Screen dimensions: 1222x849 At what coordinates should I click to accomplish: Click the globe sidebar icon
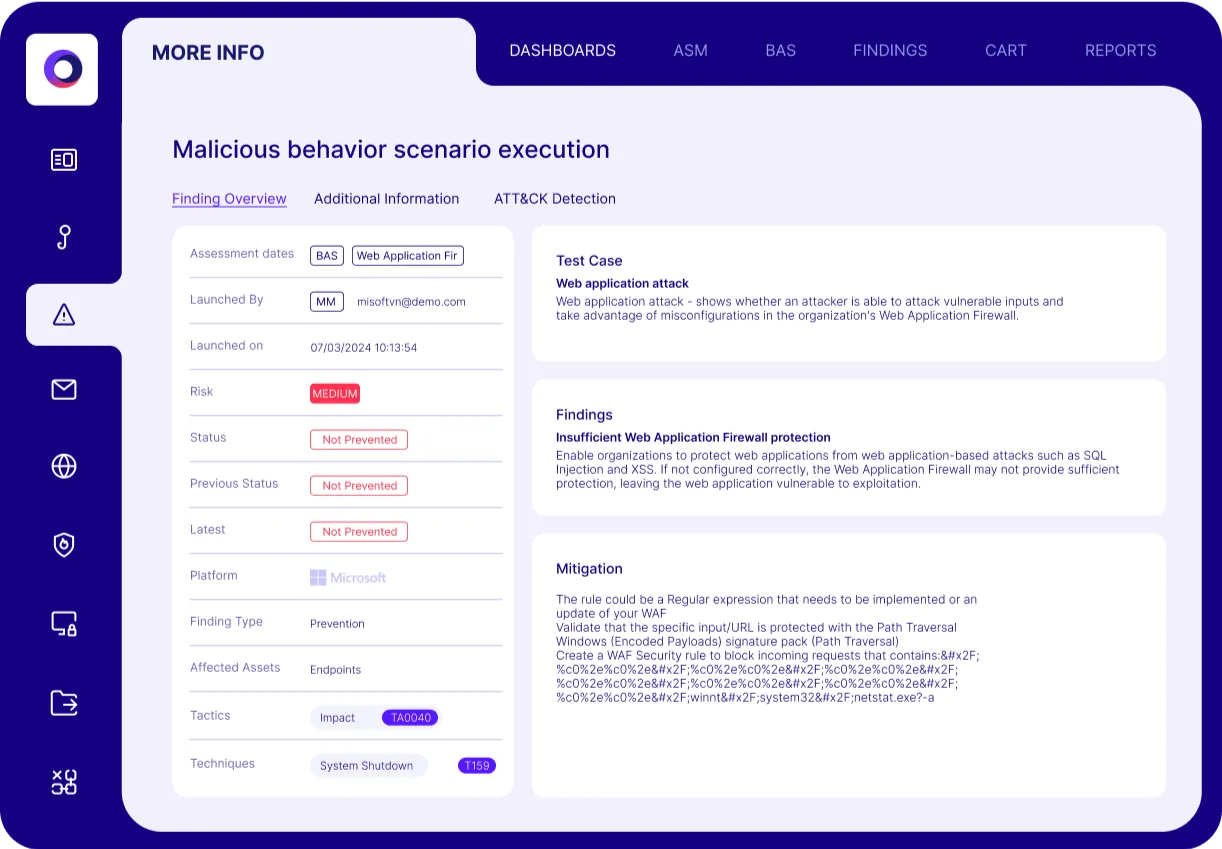(64, 466)
